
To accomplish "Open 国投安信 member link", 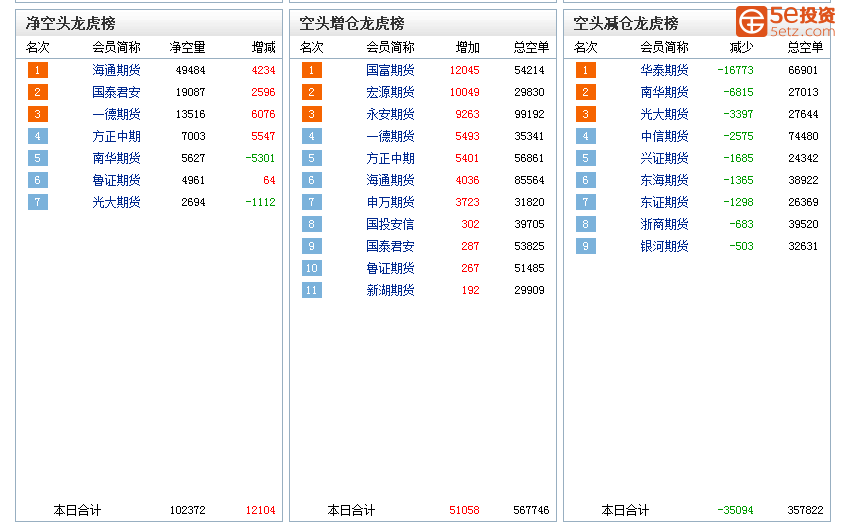I will (390, 224).
